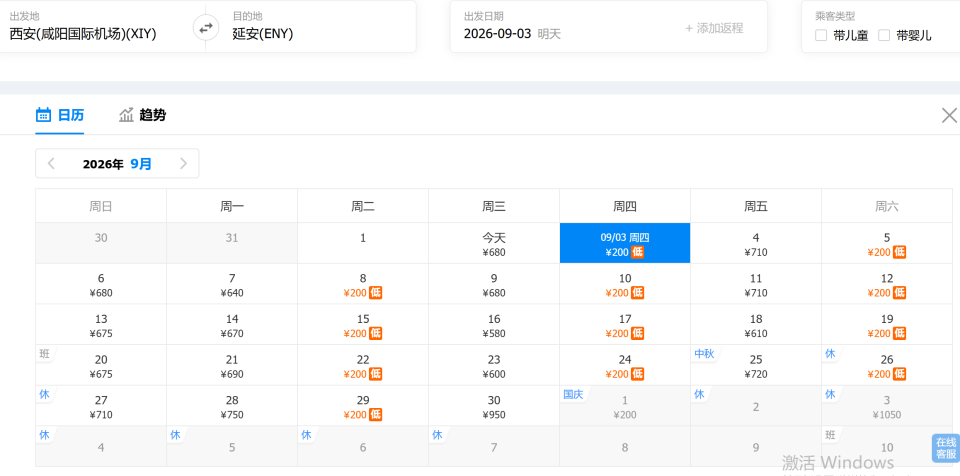This screenshot has width=960, height=476.
Task: Click 添加返程 to add return trip
Action: 714,28
